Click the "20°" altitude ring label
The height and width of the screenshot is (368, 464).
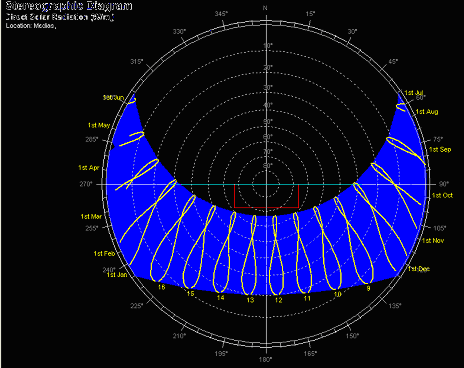268,68
